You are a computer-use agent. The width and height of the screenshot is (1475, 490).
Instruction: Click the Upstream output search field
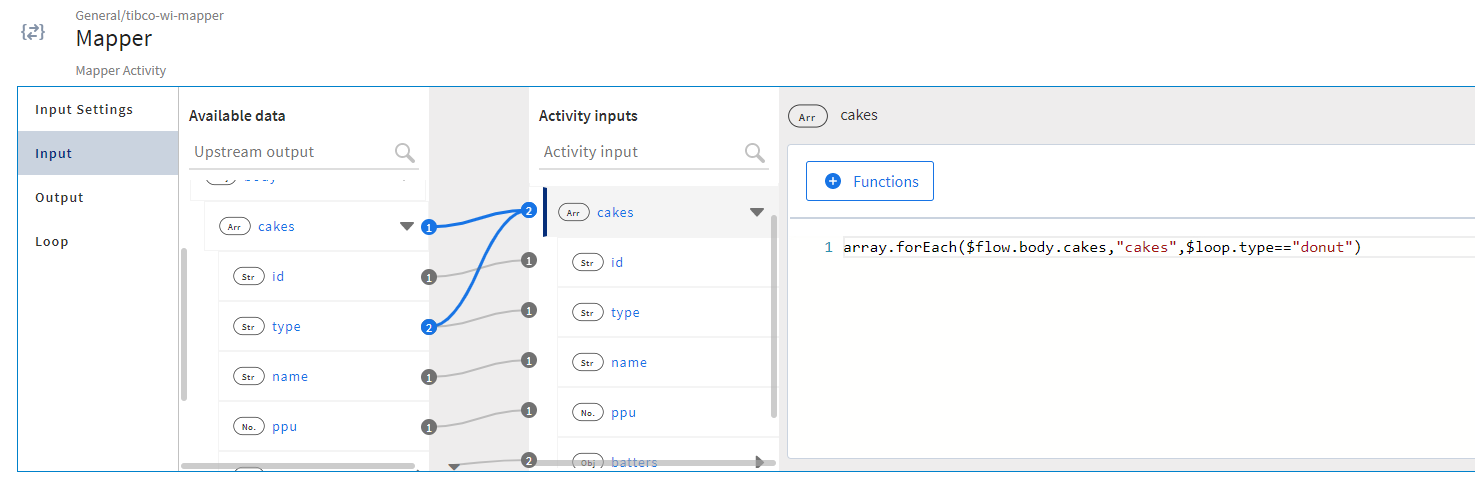[290, 152]
